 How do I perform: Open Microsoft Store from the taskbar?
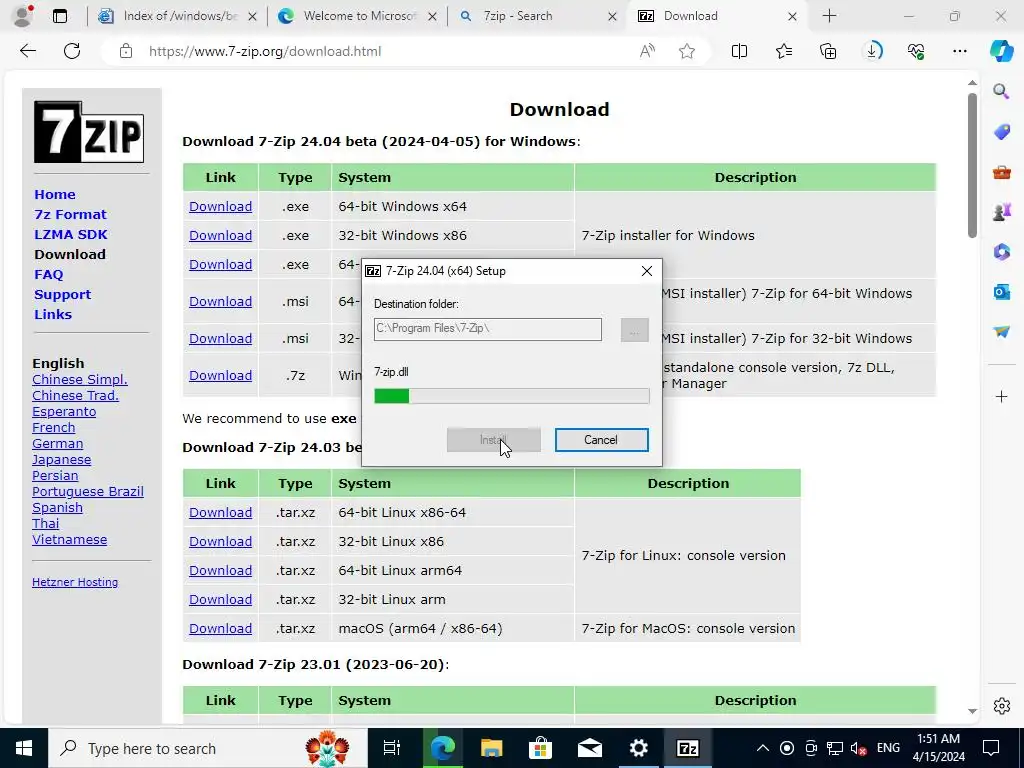point(540,748)
